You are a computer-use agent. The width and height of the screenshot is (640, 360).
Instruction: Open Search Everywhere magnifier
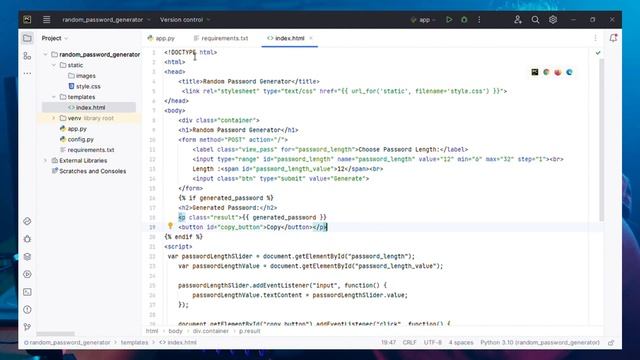(x=535, y=20)
